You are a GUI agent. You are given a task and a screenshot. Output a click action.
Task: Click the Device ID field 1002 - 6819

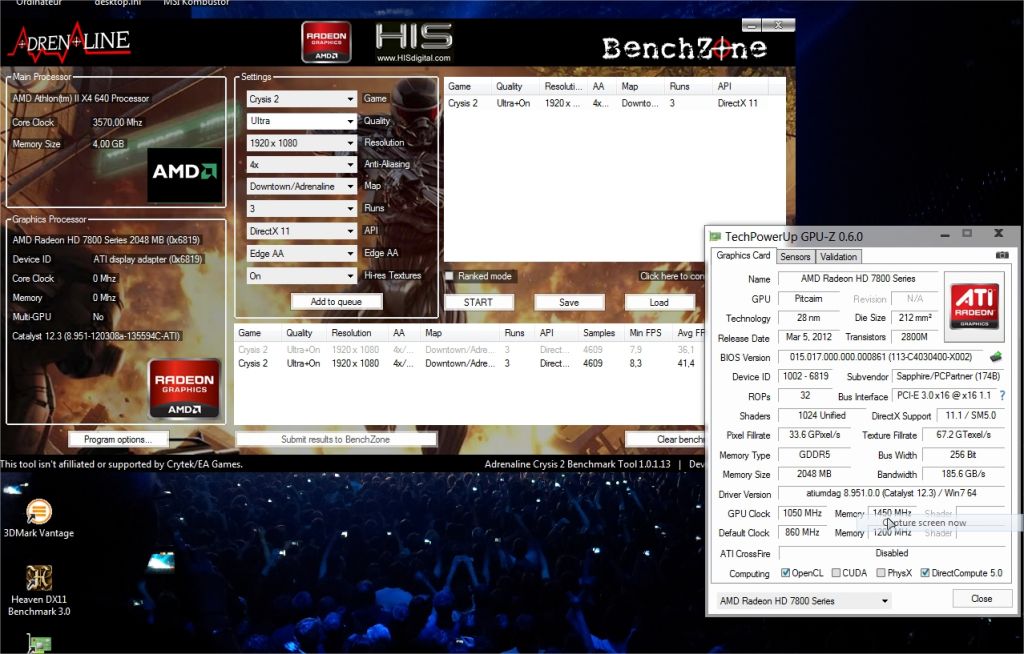[805, 376]
